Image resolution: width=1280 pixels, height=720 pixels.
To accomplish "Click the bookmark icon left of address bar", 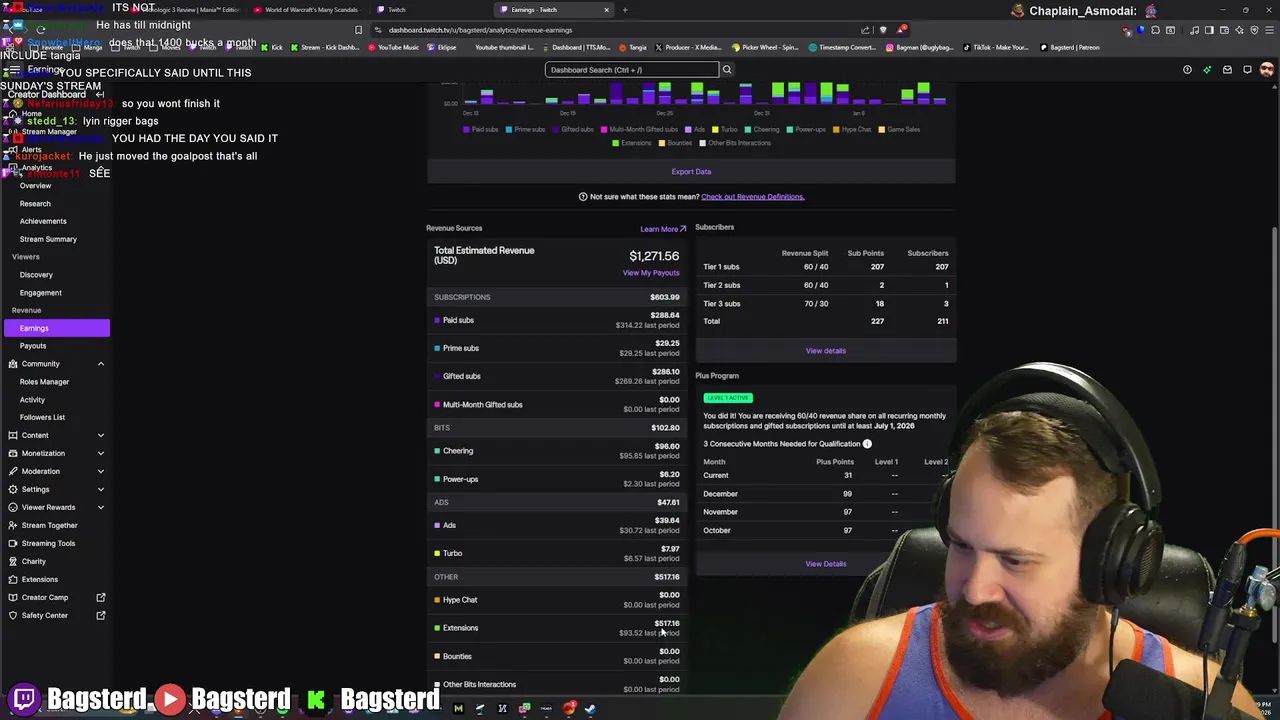I will pyautogui.click(x=358, y=30).
